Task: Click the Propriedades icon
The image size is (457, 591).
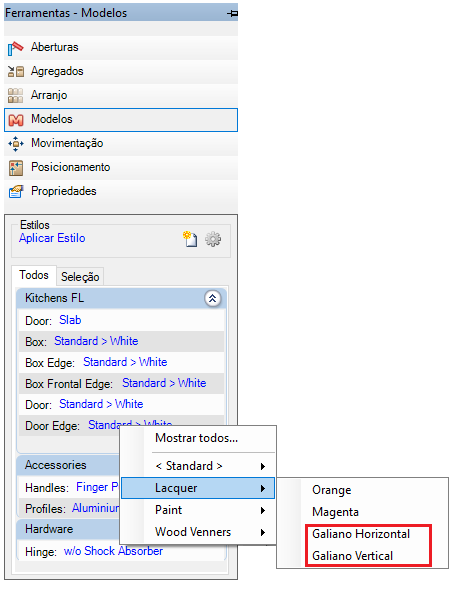Action: pos(16,191)
